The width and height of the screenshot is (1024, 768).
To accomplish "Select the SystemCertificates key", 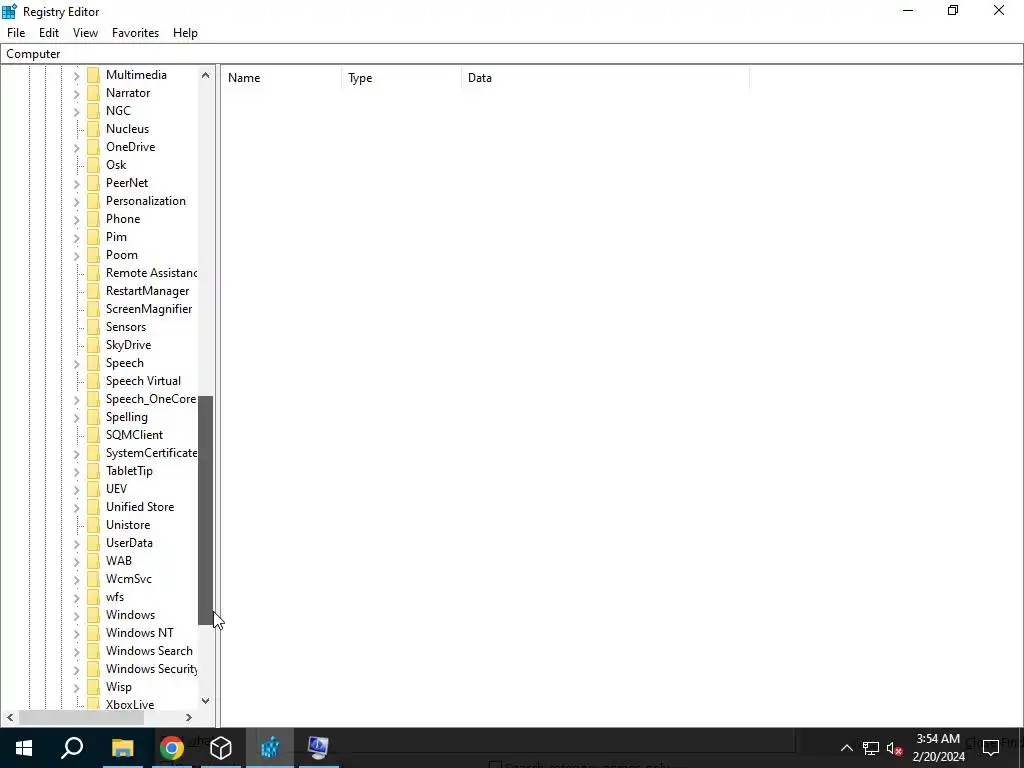I will (152, 453).
